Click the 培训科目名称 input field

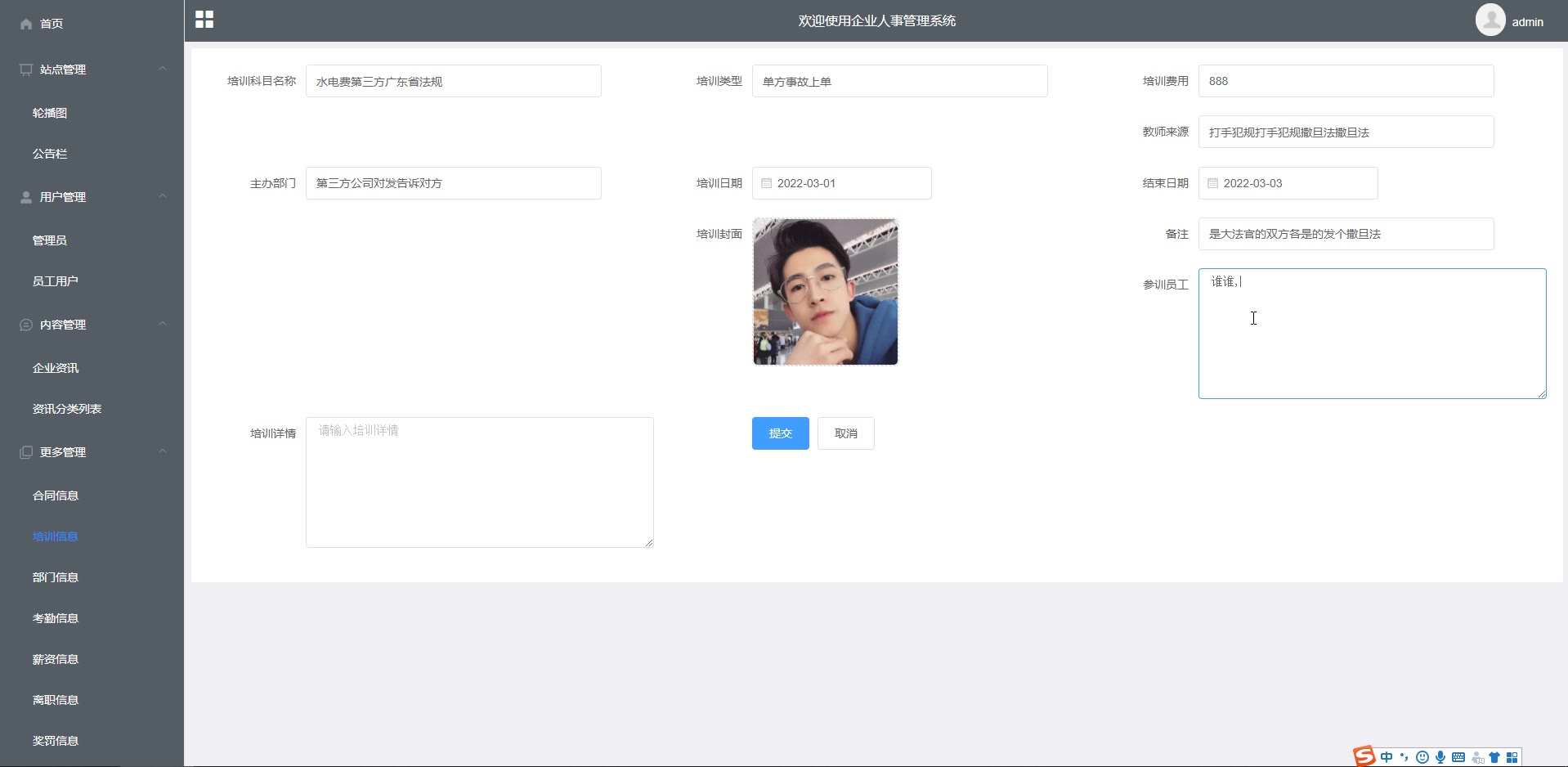point(453,81)
